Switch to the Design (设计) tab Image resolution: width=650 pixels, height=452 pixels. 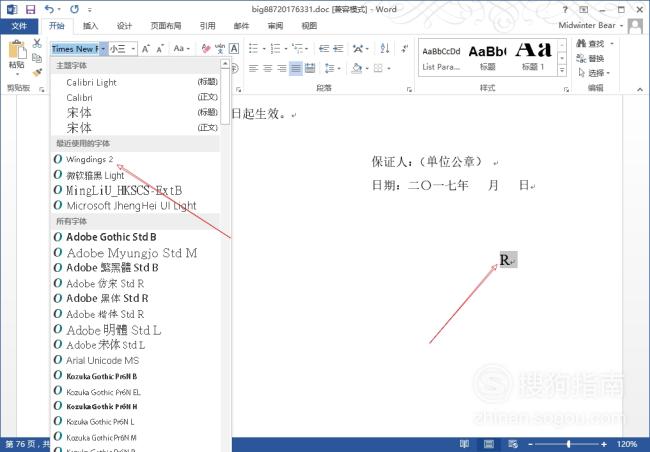pos(124,26)
